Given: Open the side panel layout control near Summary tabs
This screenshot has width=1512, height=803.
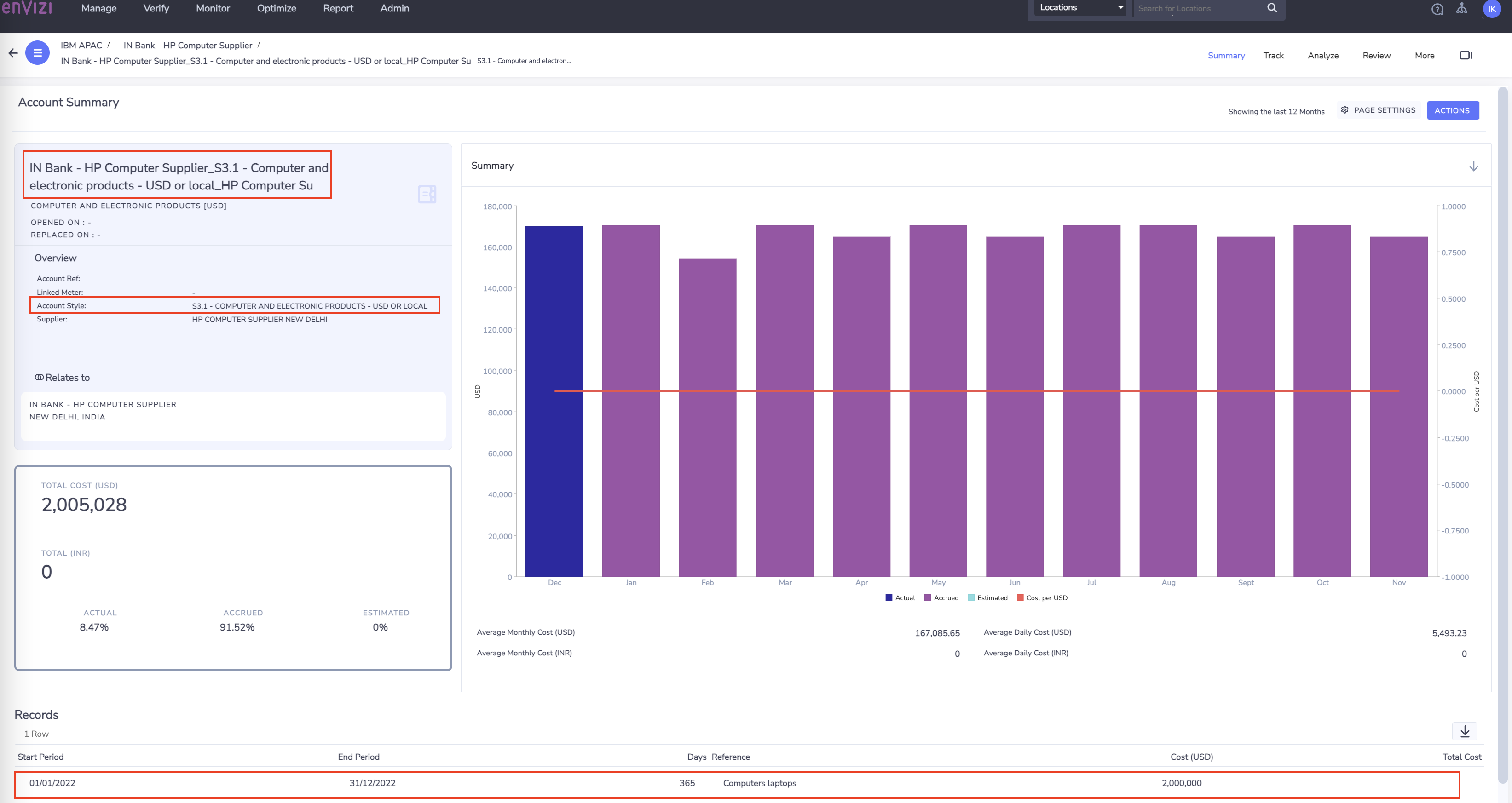Looking at the screenshot, I should (x=1466, y=55).
